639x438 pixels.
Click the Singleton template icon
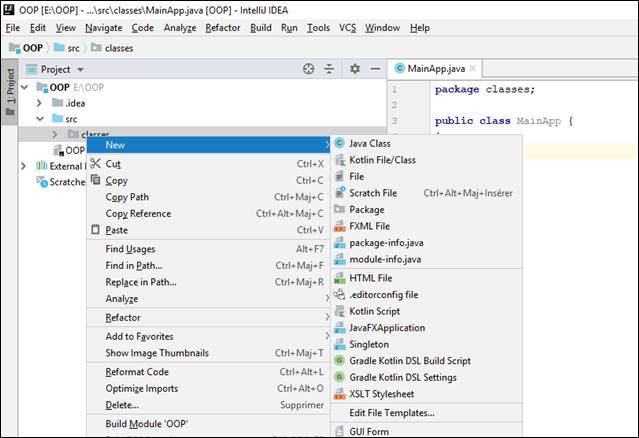point(339,344)
